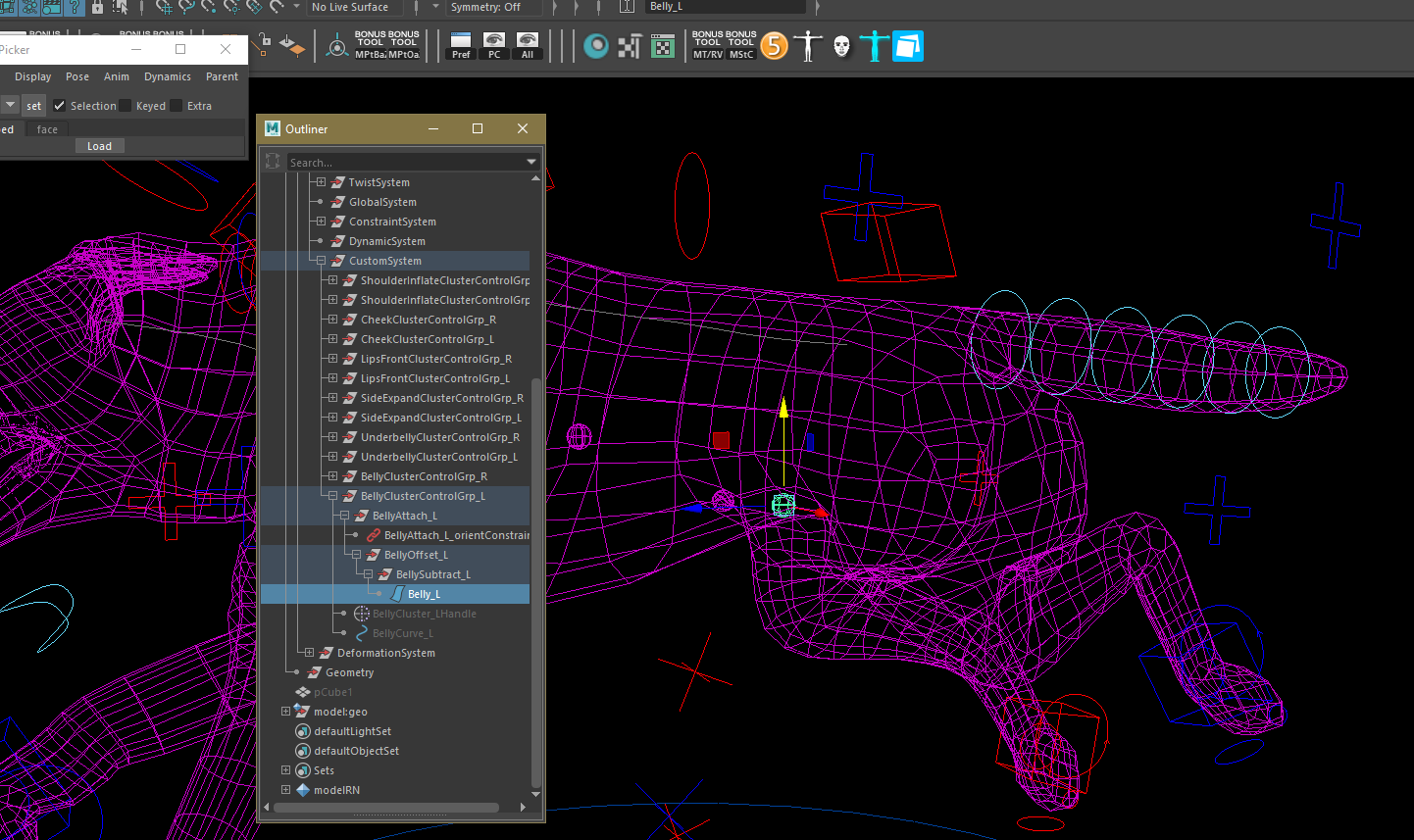
Task: Switch to the face tab in Picker
Action: tap(47, 129)
